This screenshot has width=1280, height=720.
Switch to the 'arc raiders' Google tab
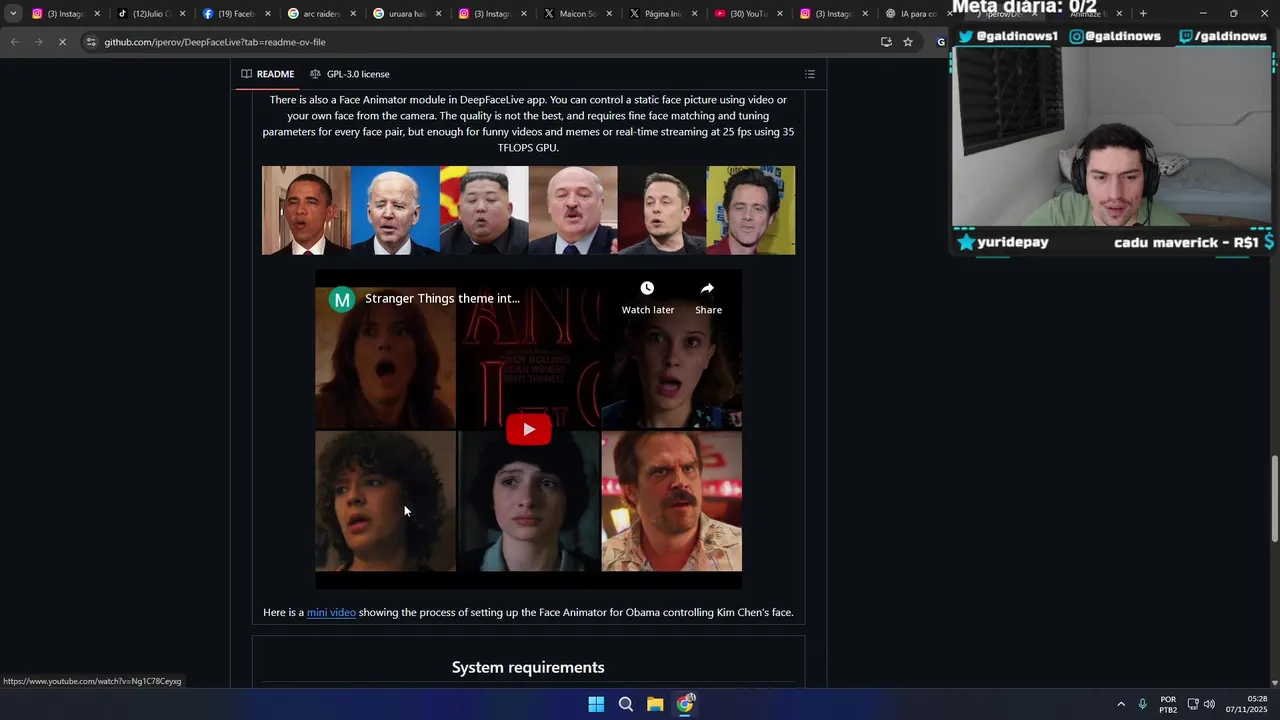point(320,14)
